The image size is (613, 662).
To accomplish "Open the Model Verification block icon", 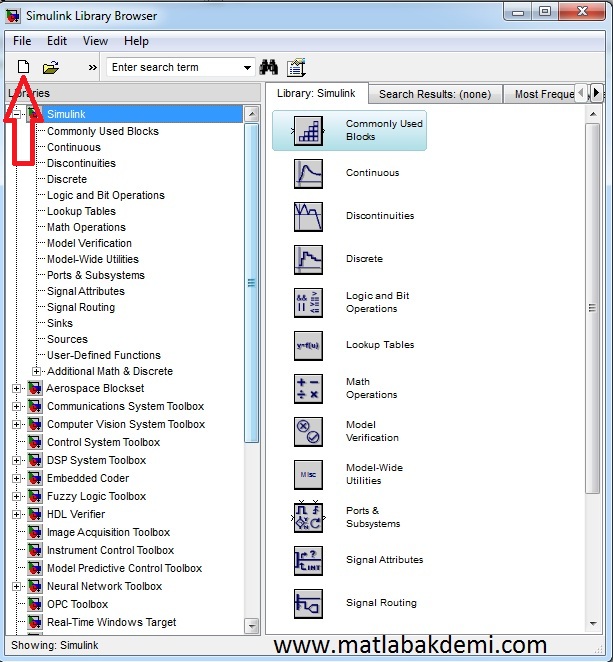I will pos(308,432).
